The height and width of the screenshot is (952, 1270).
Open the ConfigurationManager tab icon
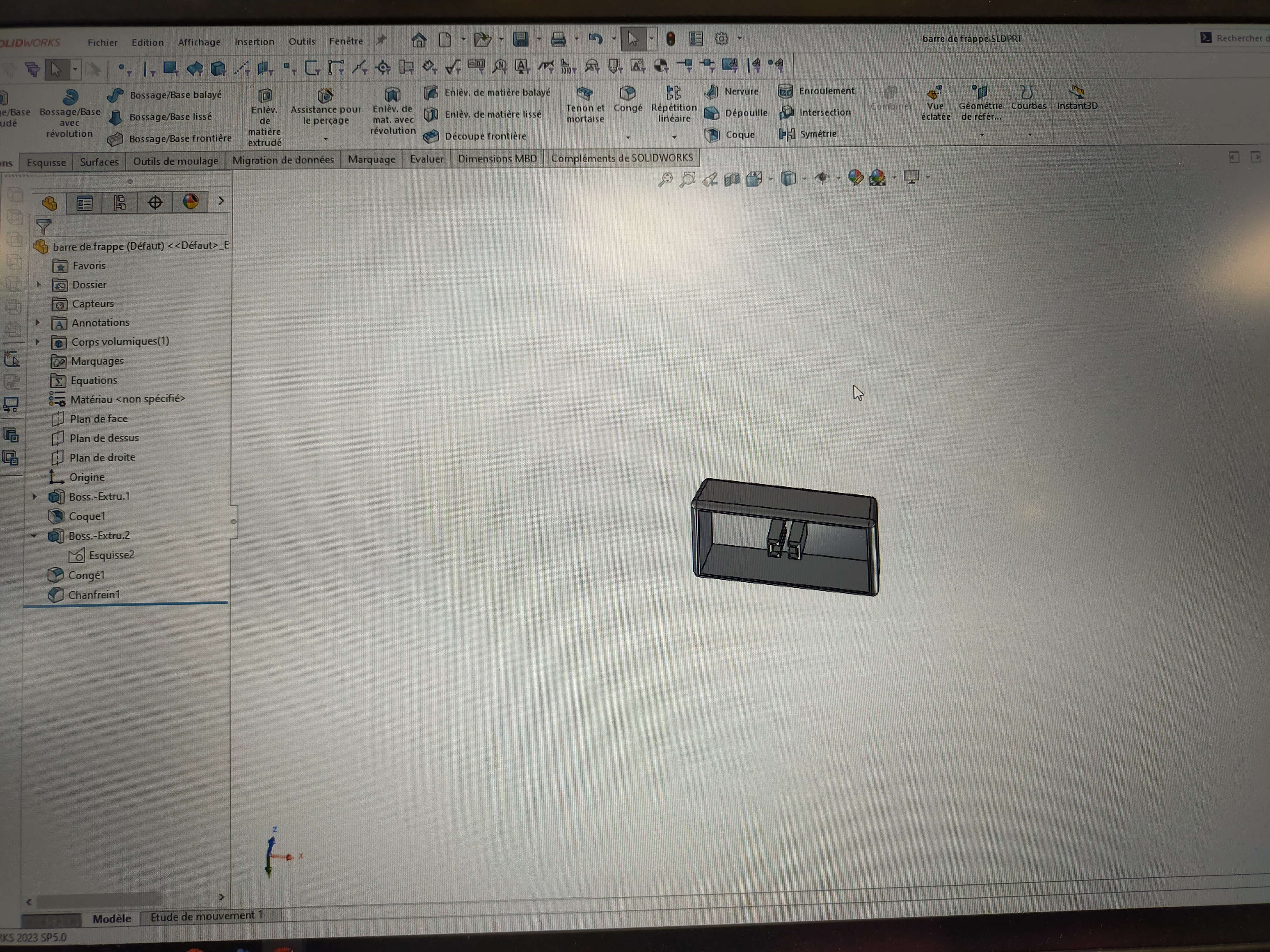click(x=119, y=202)
